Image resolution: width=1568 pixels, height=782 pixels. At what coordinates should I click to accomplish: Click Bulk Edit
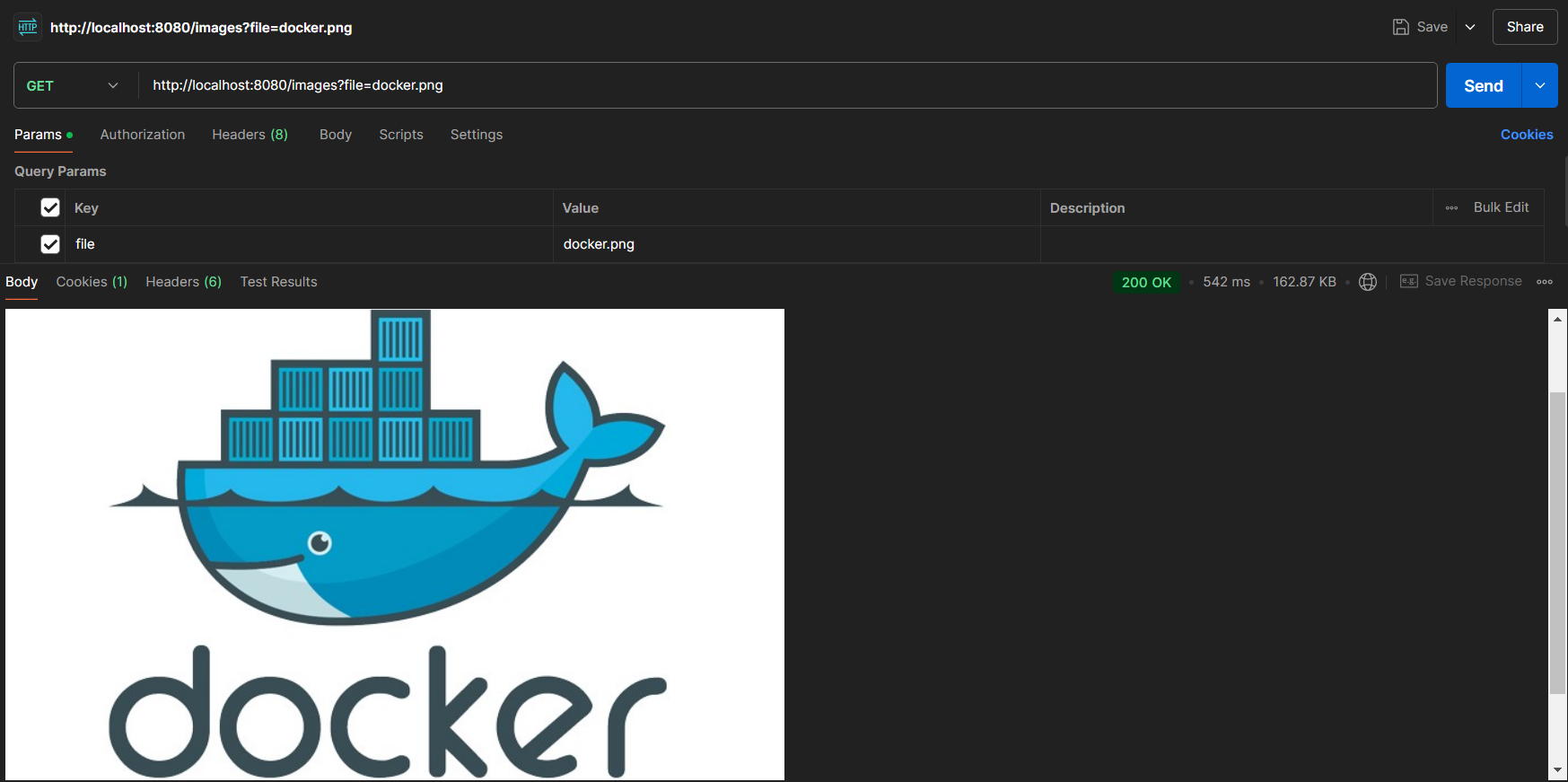coord(1502,207)
